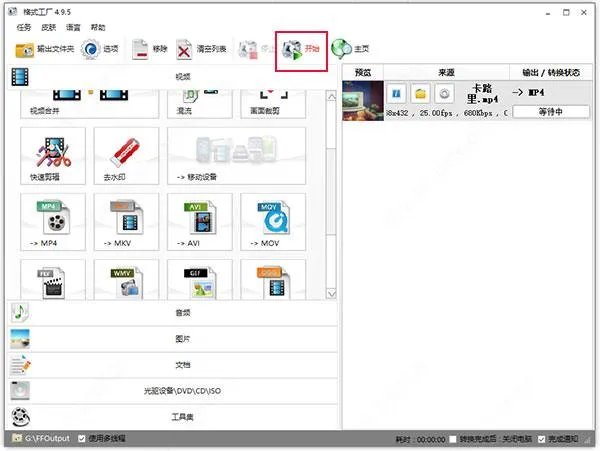This screenshot has height=451, width=600.
Task: Click the video preview thumbnail in task list
Action: [363, 100]
